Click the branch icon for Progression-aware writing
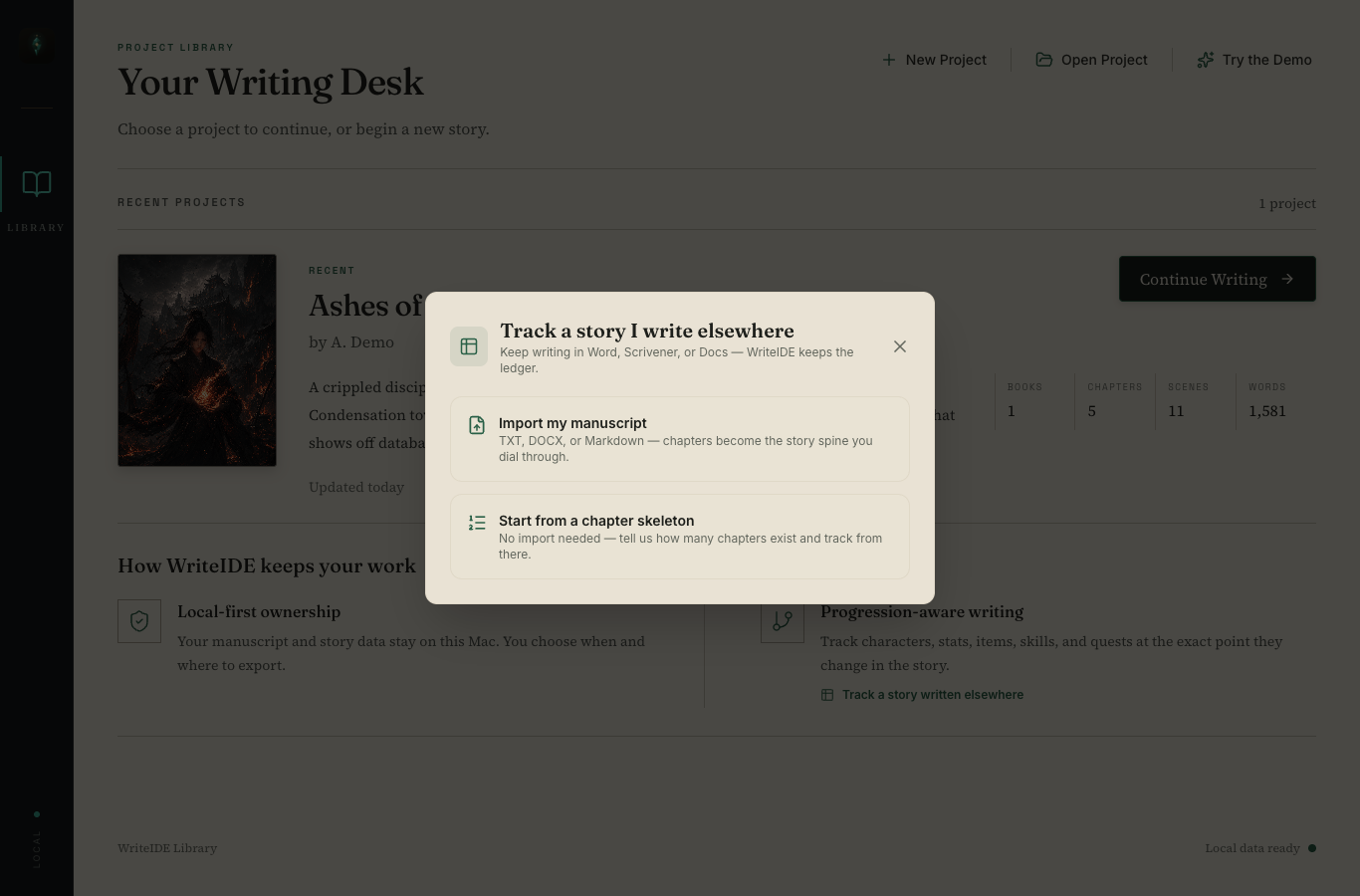Screen dimensions: 1360x896 [x=783, y=621]
